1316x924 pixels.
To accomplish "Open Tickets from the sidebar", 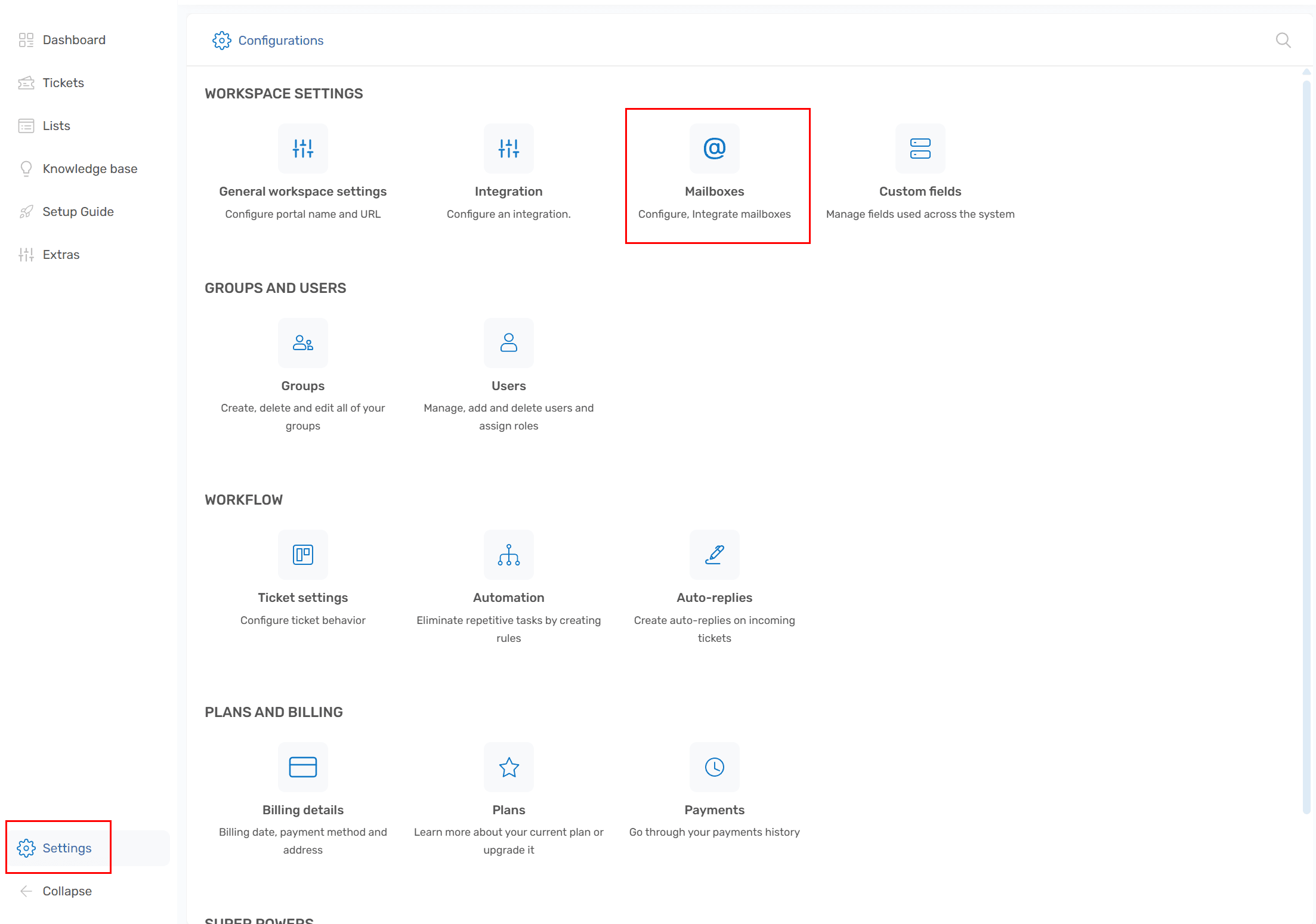I will coord(63,83).
